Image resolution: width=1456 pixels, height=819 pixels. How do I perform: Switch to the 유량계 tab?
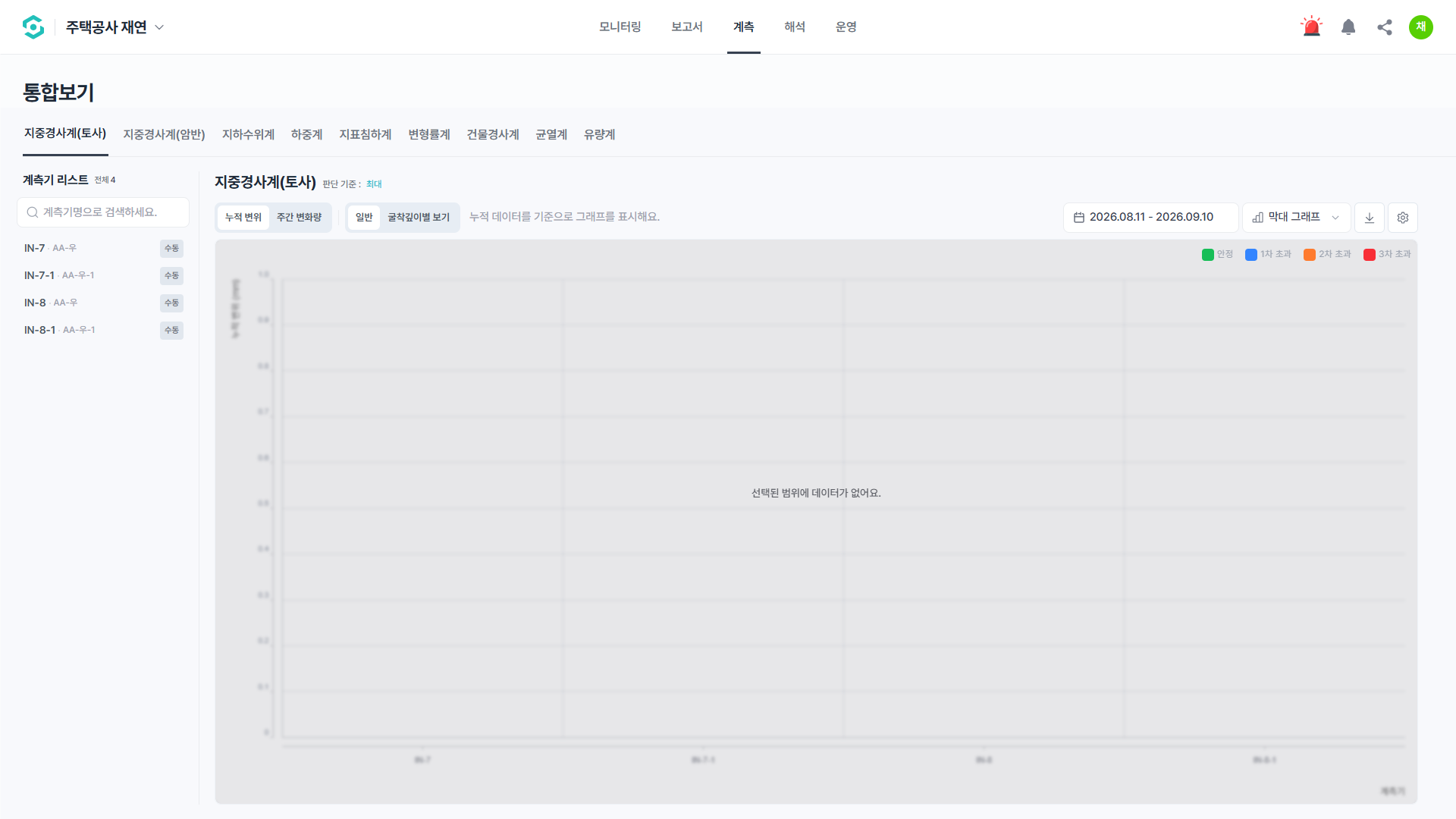(x=600, y=135)
